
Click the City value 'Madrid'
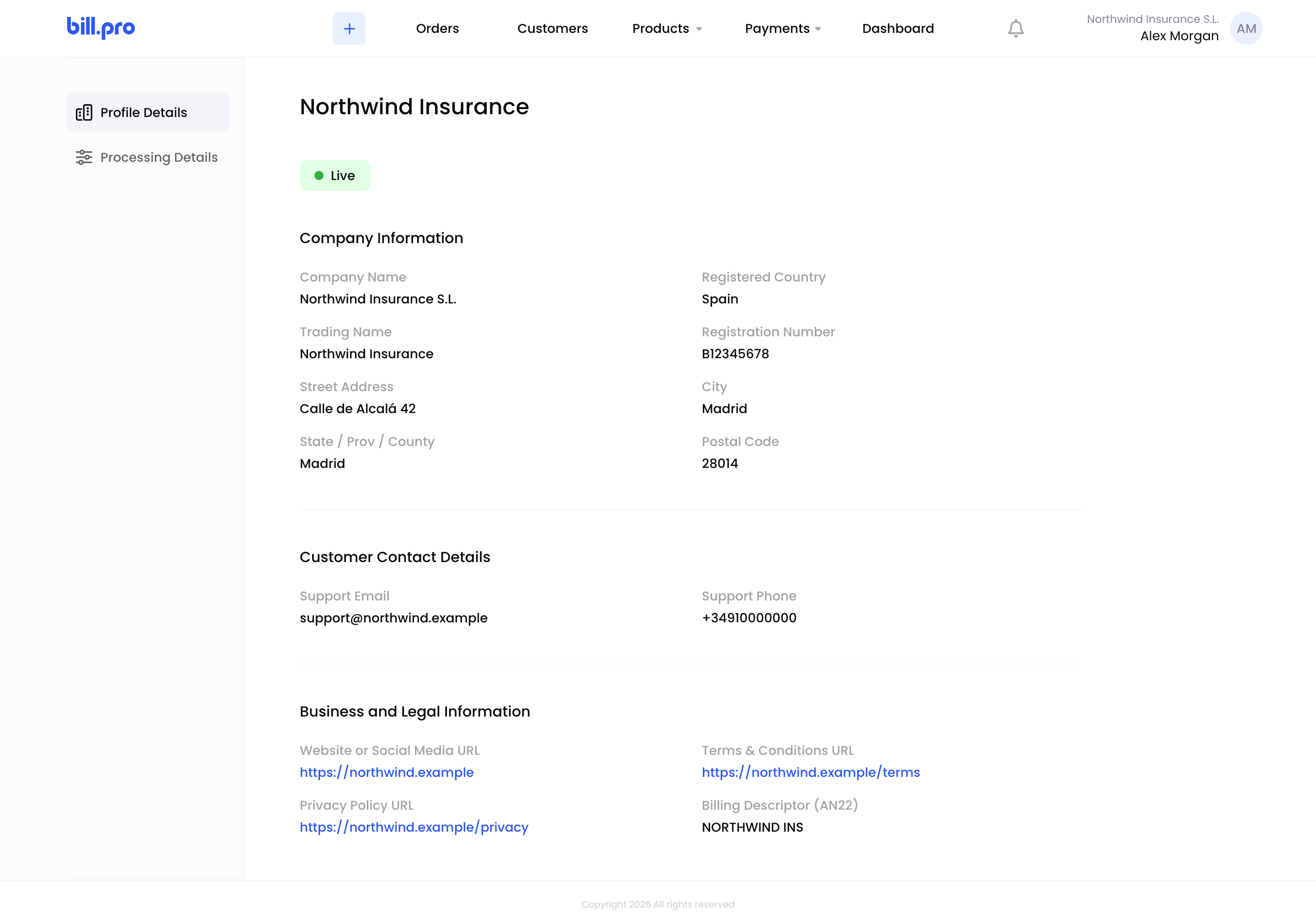725,409
